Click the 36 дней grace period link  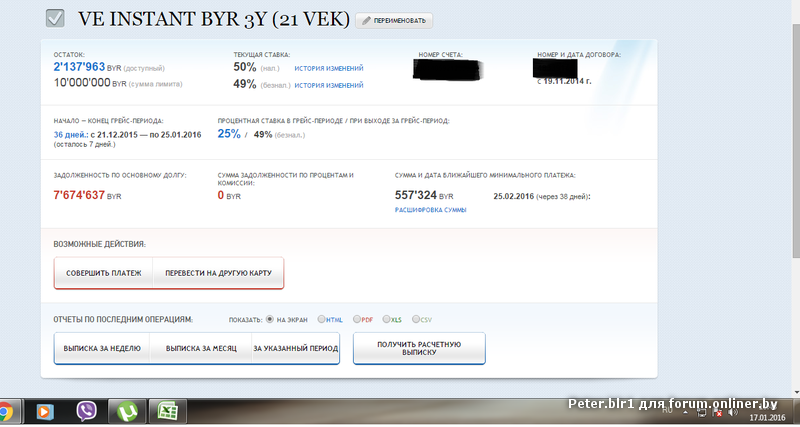pyautogui.click(x=71, y=135)
